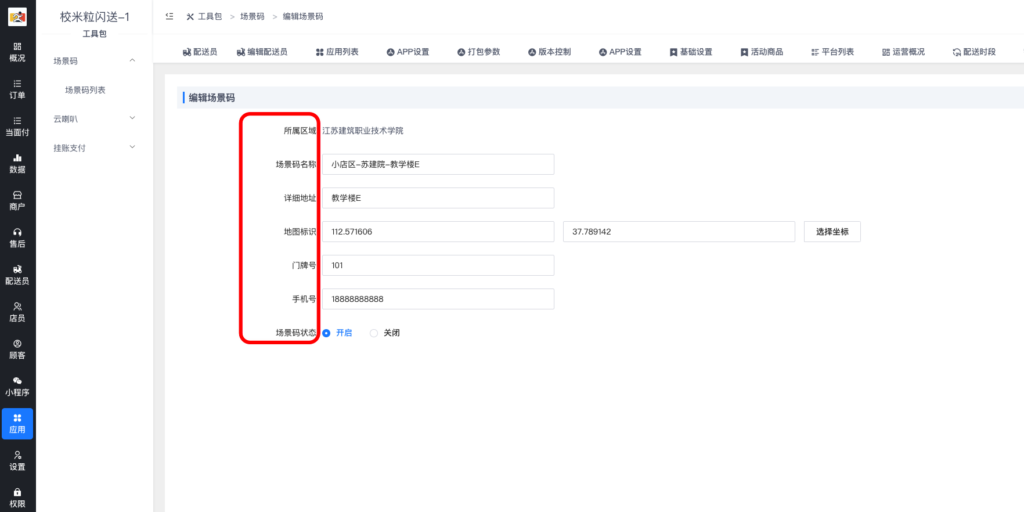Viewport: 1024px width, 512px height.
Task: Click 编辑场景码 breadcrumb item
Action: coord(303,16)
